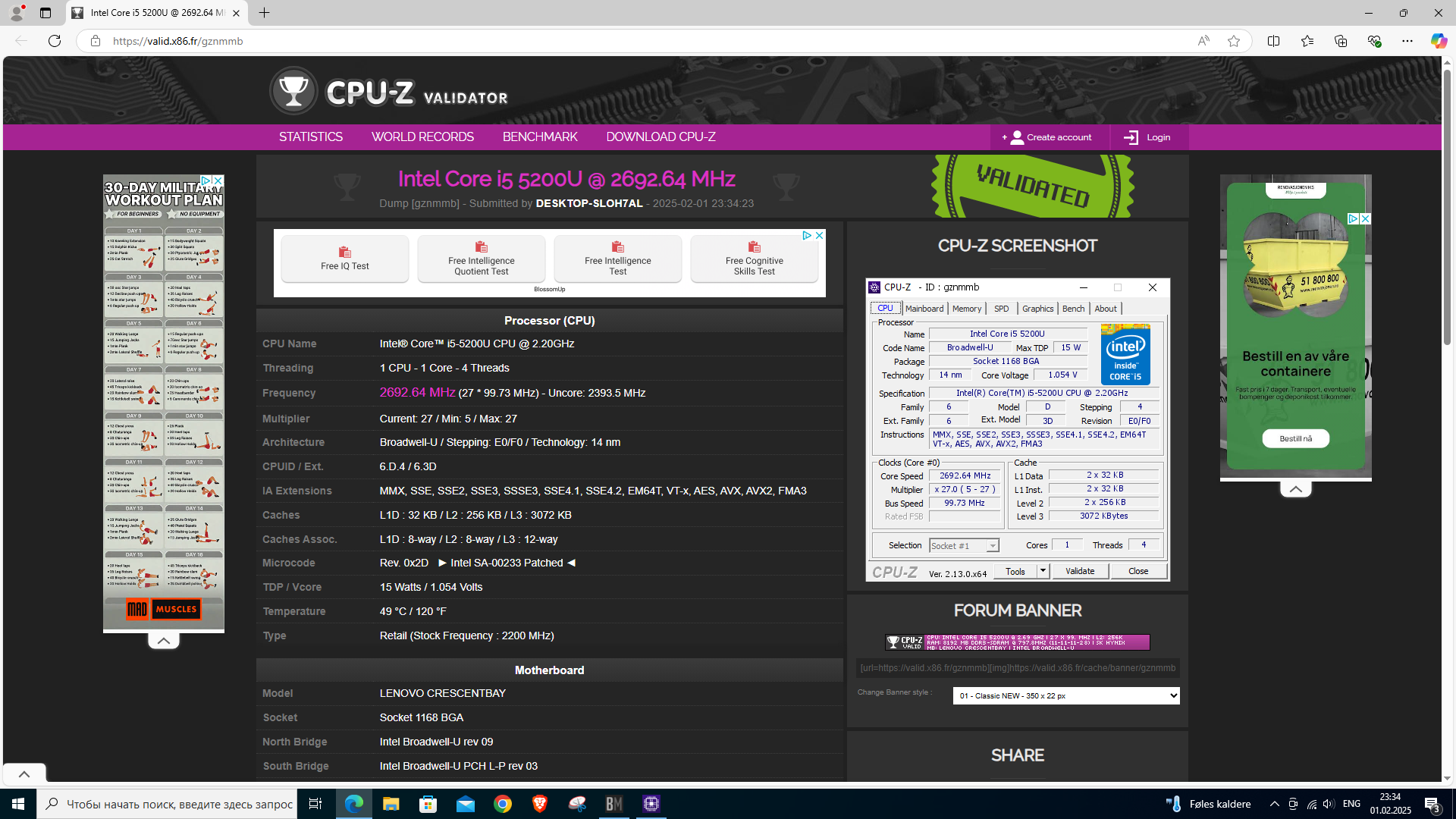Open notification center icon

click(1432, 804)
